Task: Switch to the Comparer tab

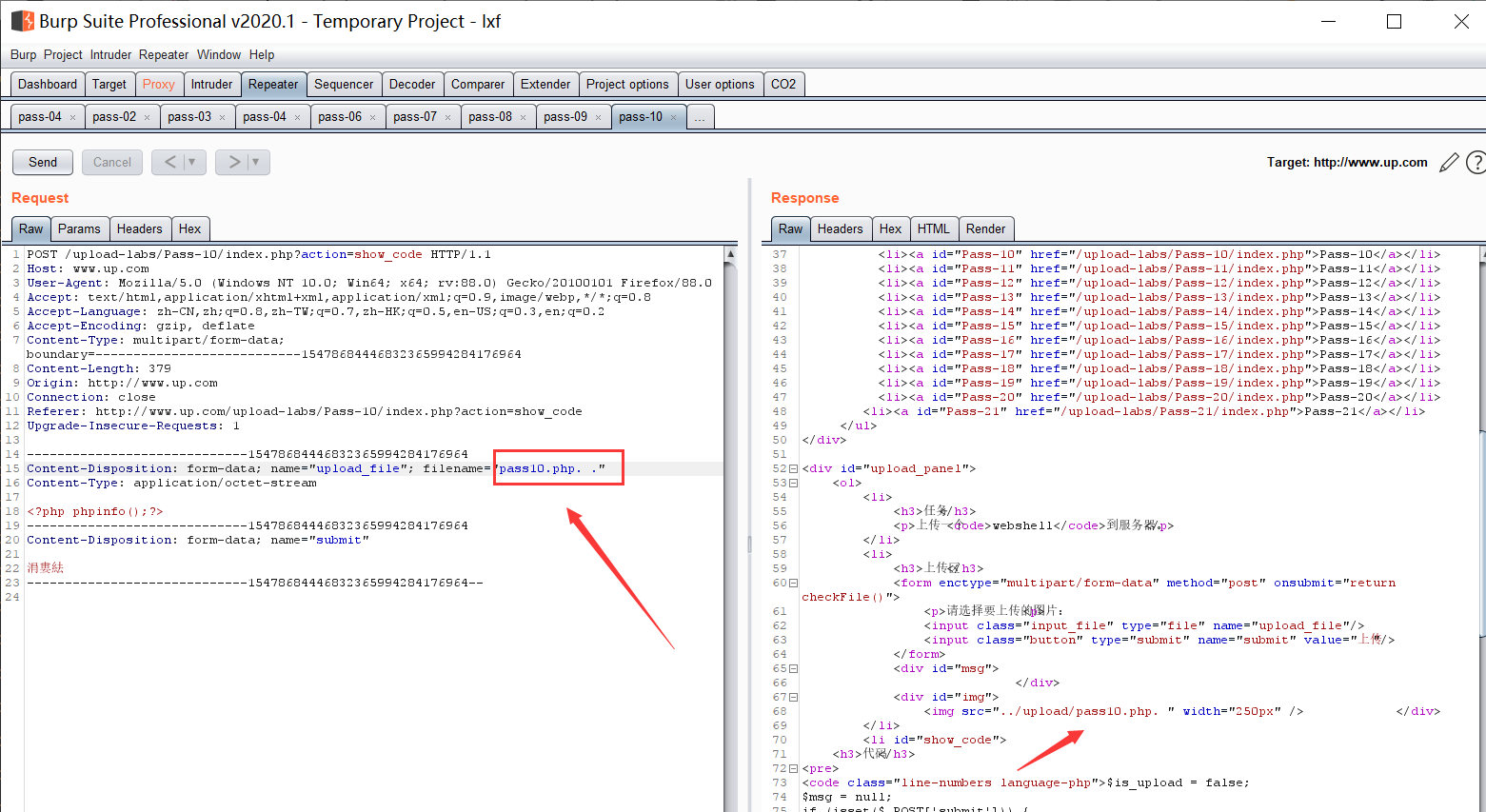Action: [x=478, y=84]
